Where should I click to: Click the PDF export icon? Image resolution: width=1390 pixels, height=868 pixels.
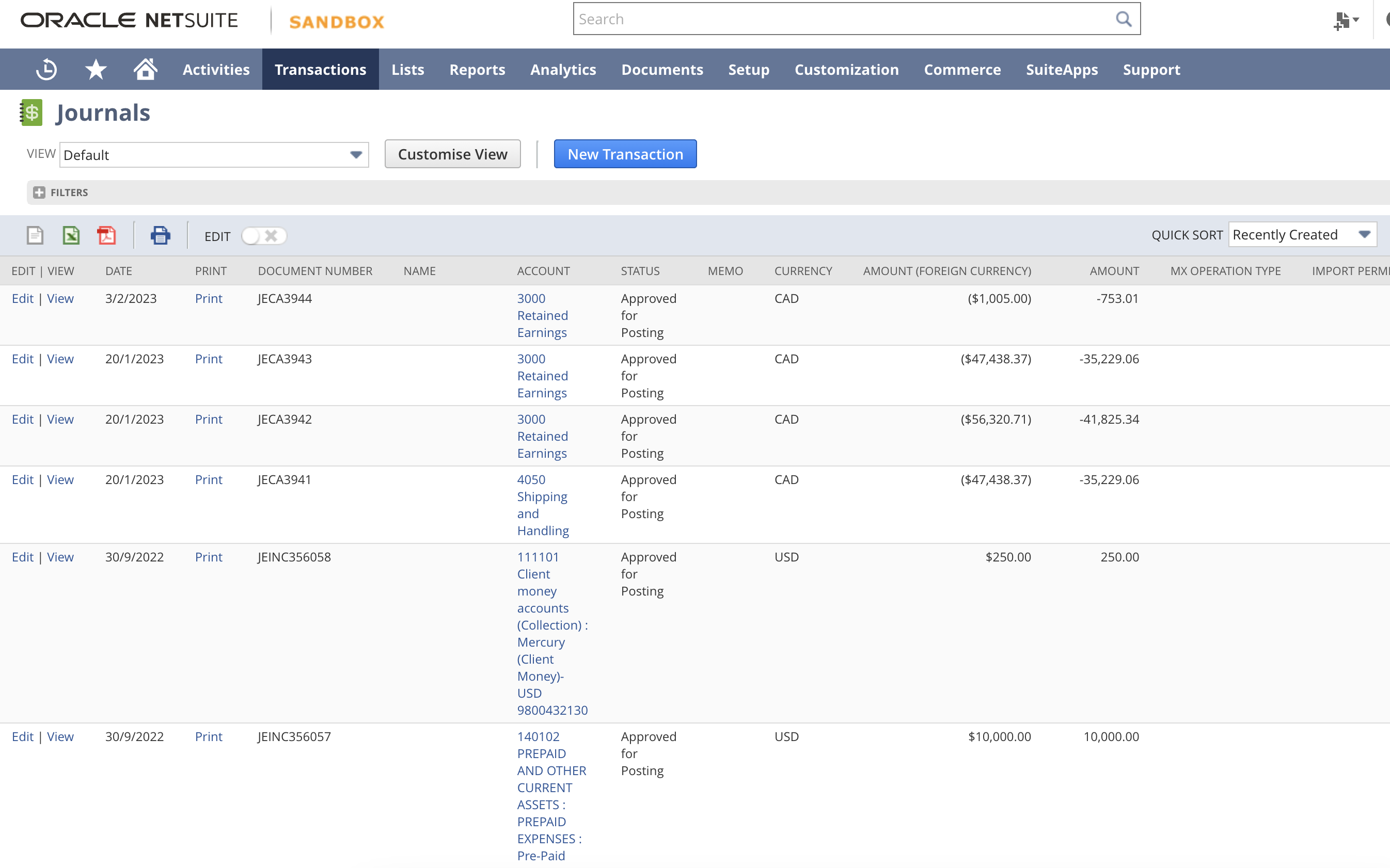[106, 235]
